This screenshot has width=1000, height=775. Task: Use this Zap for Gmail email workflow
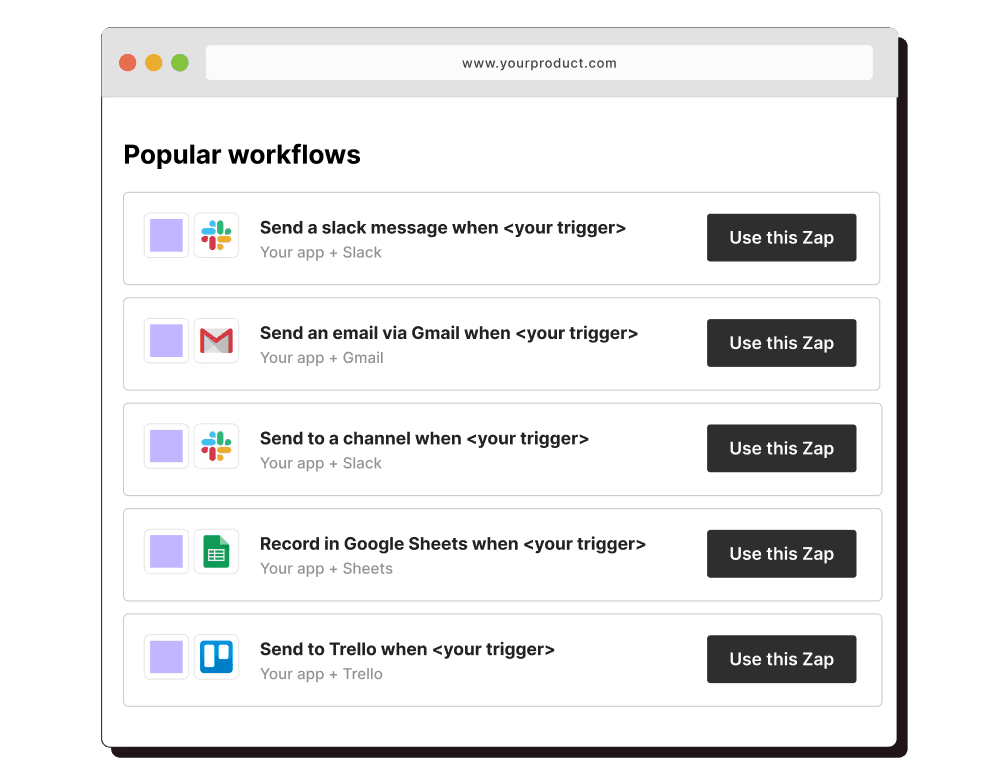(781, 343)
